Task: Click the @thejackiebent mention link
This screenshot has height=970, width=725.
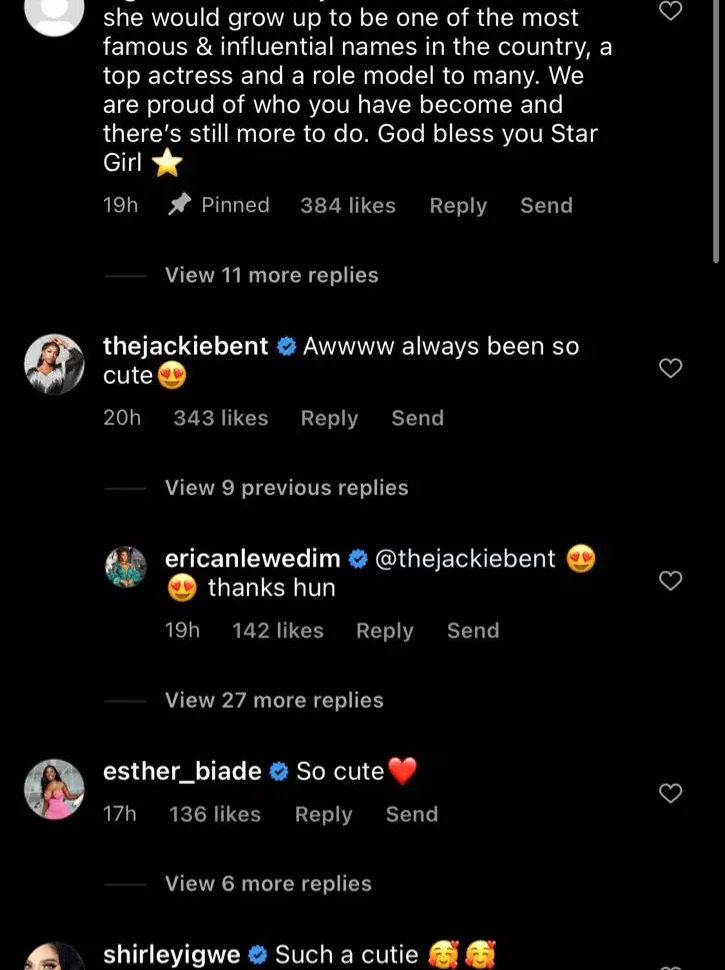Action: pyautogui.click(x=464, y=559)
